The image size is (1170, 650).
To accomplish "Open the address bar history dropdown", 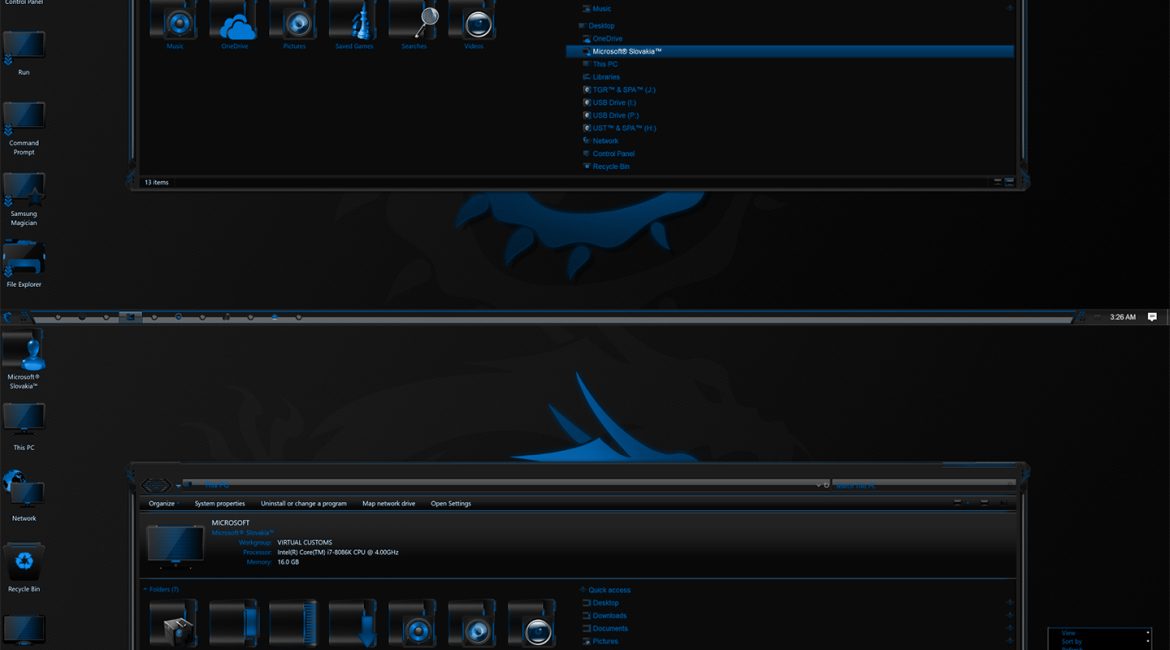I will pos(818,484).
